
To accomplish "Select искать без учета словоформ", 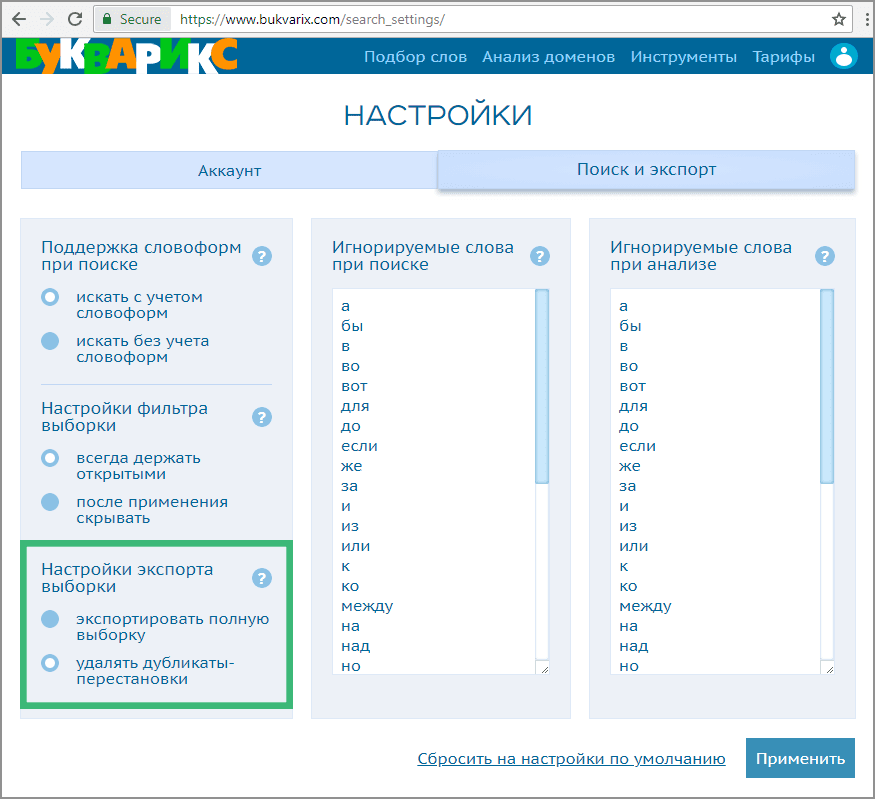I will [x=50, y=341].
